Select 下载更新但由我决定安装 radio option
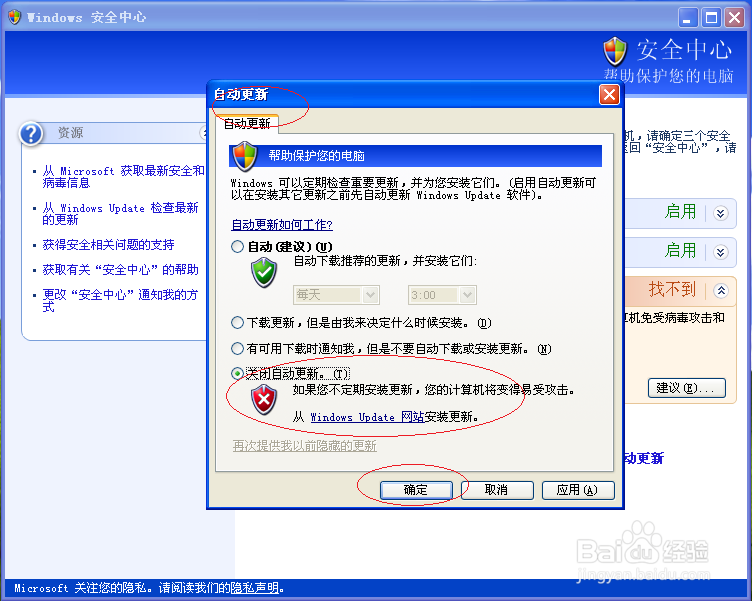This screenshot has width=752, height=601. click(237, 323)
